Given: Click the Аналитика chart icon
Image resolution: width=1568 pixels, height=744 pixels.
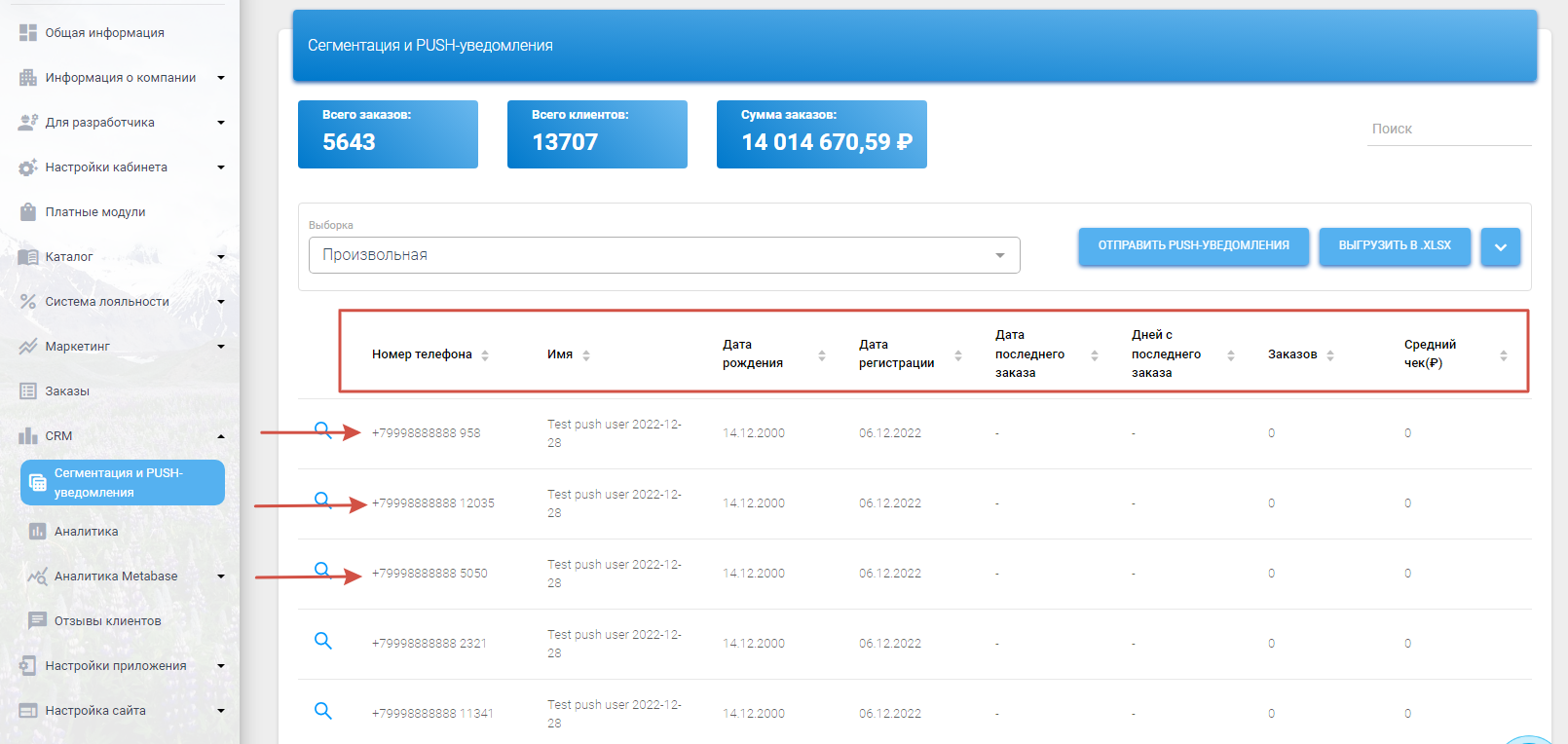Looking at the screenshot, I should coord(38,532).
